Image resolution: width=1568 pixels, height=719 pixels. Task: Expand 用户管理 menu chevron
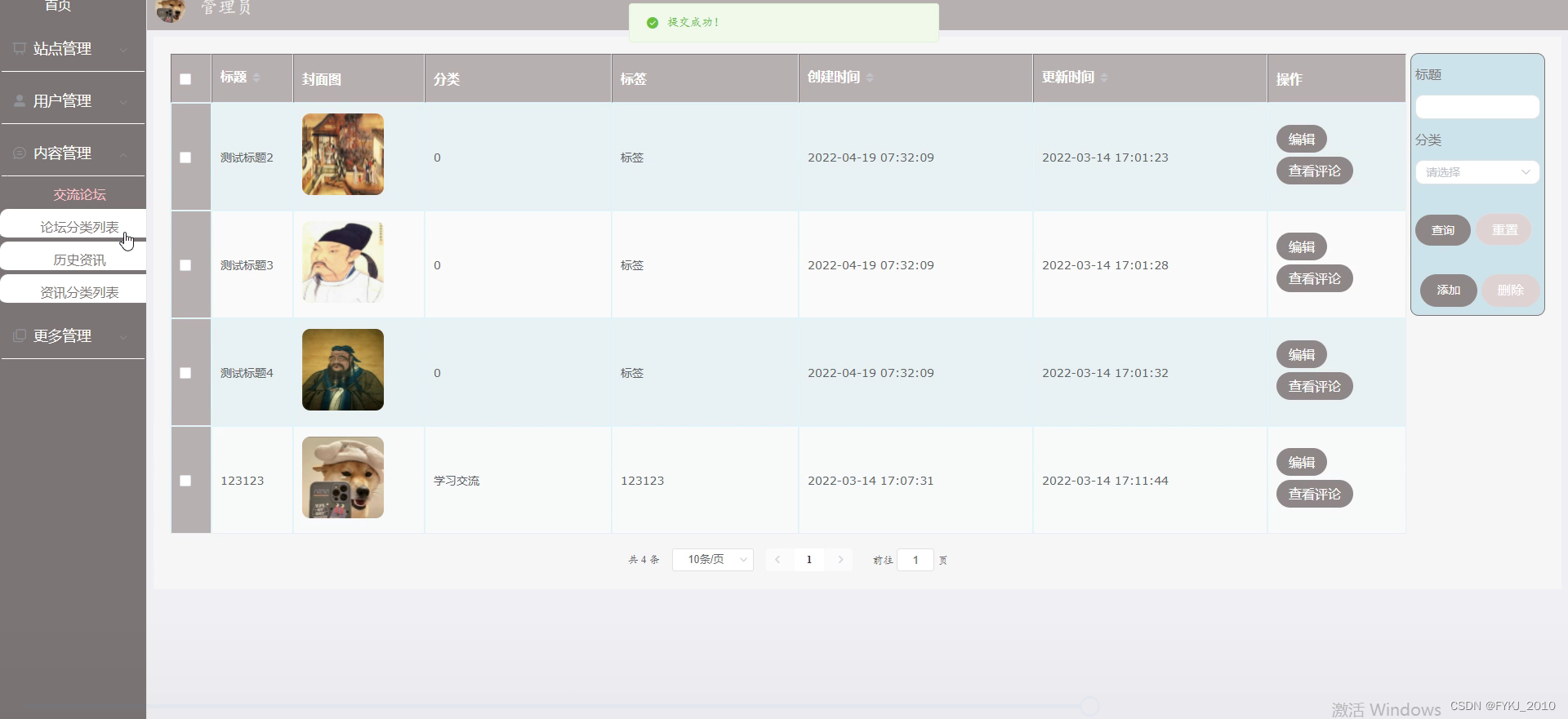123,102
